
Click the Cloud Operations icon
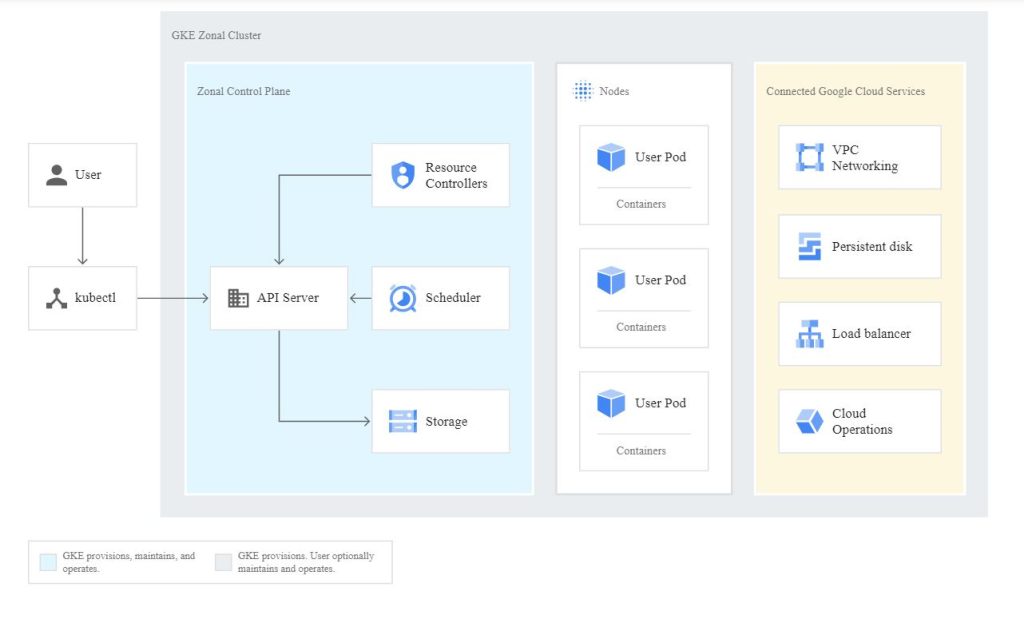(x=808, y=420)
